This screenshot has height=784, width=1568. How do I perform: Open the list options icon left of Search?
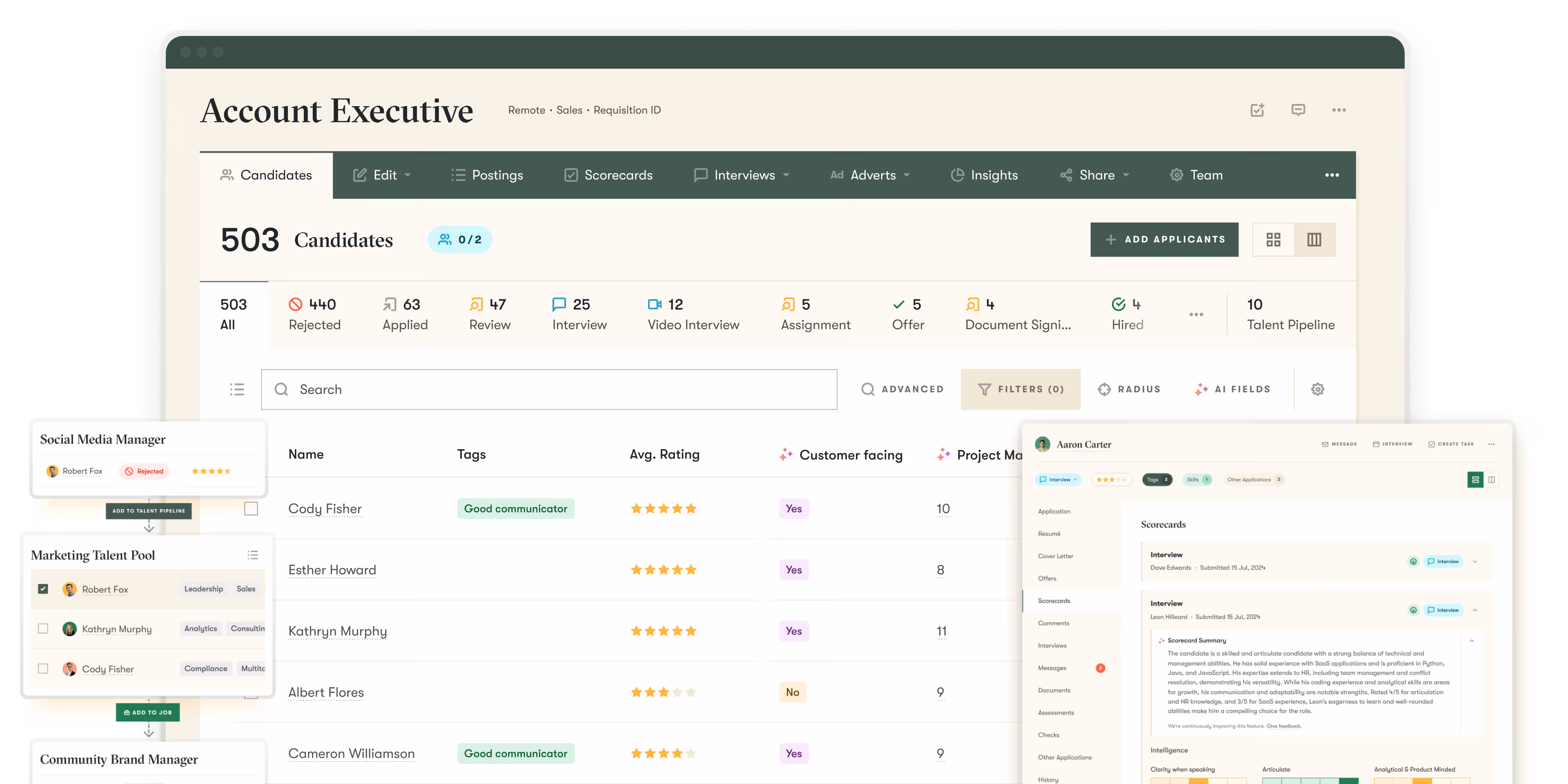click(x=237, y=390)
